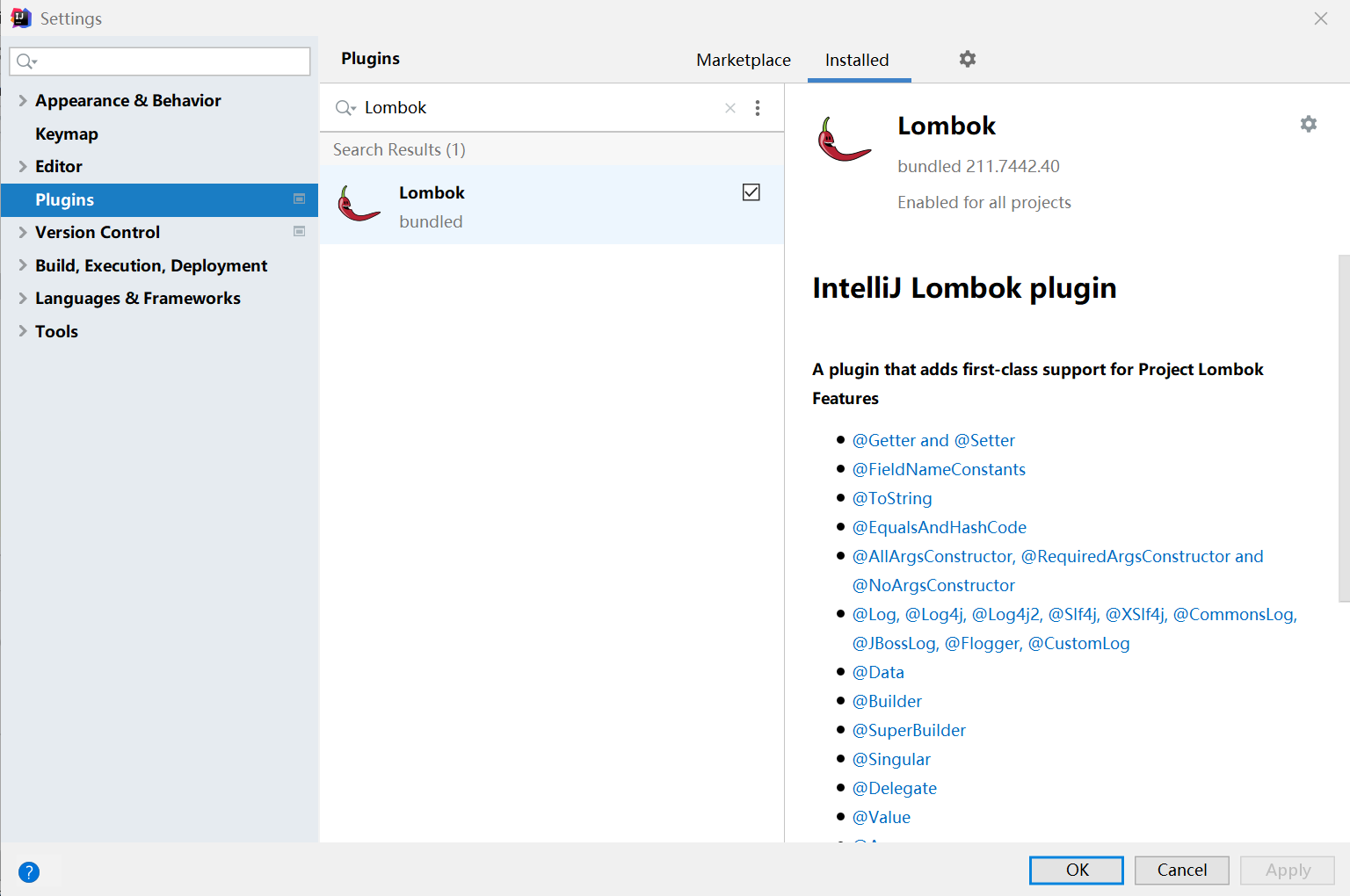Click the settings search magnifier icon
The width and height of the screenshot is (1350, 896).
click(26, 61)
